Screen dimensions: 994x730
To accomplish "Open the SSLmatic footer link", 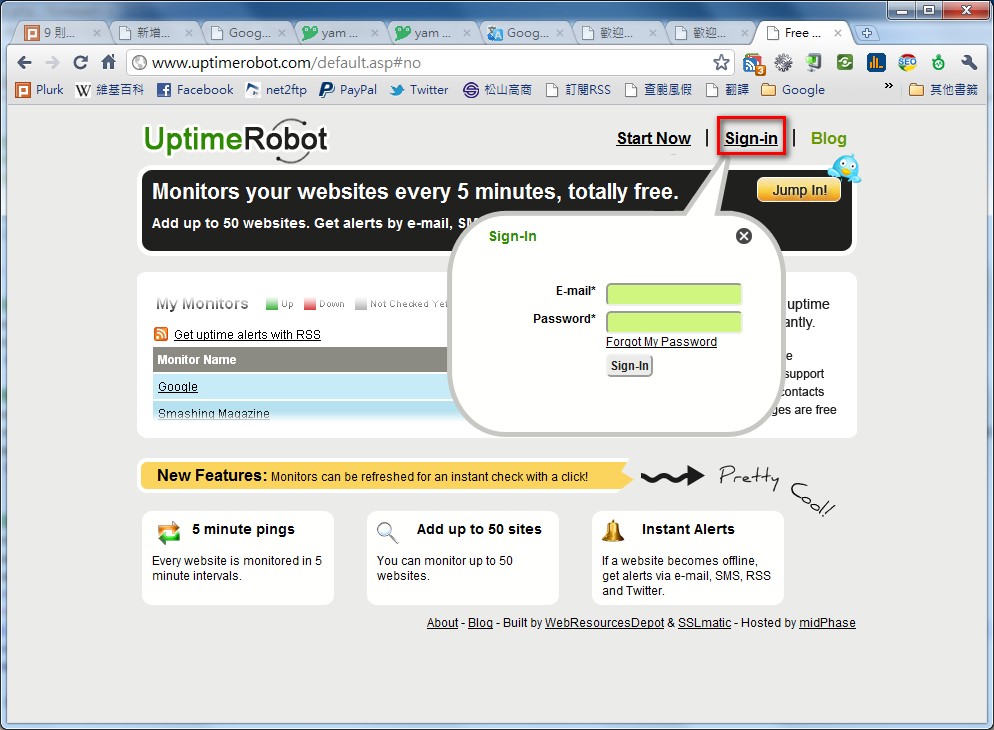I will click(704, 623).
